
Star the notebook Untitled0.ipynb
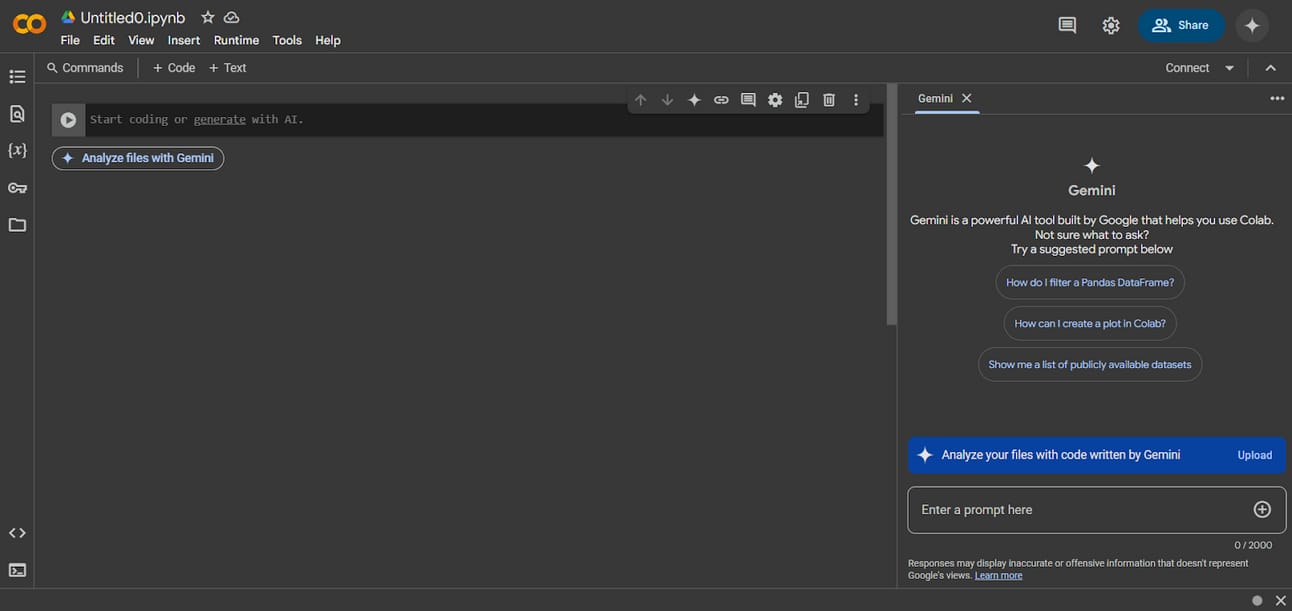[x=208, y=18]
